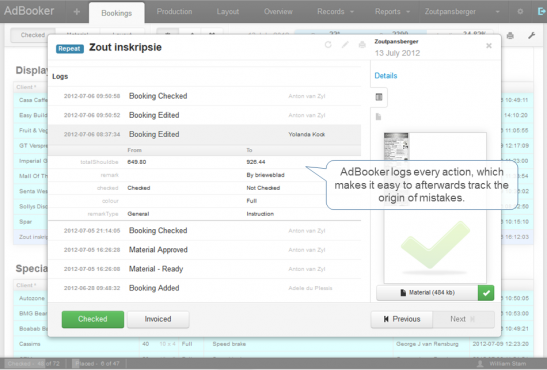Click the Not Checked value
Image resolution: width=547 pixels, height=370 pixels.
(263, 188)
